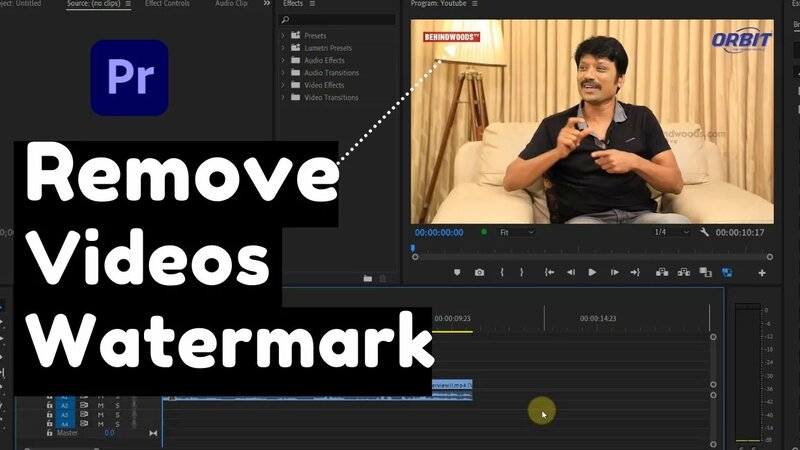
Task: Click the Add Marker button in Program monitor
Action: 457,272
